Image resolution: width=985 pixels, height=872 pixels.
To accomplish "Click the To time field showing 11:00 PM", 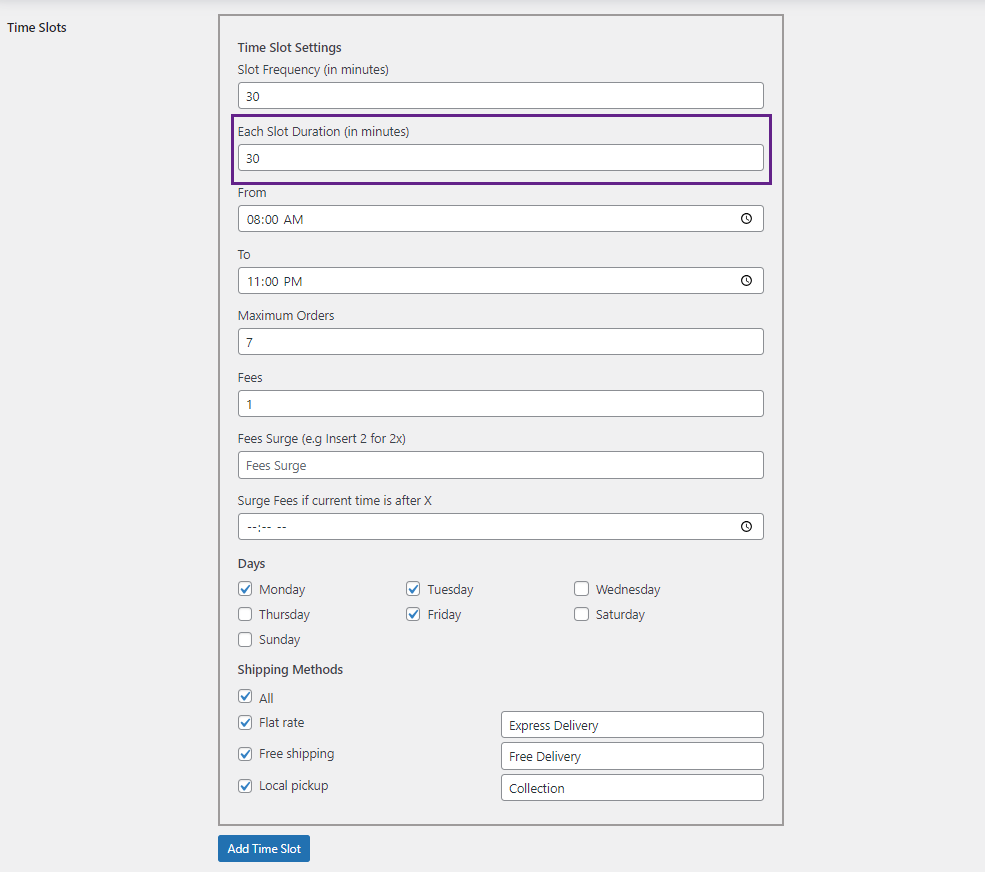I will (501, 281).
